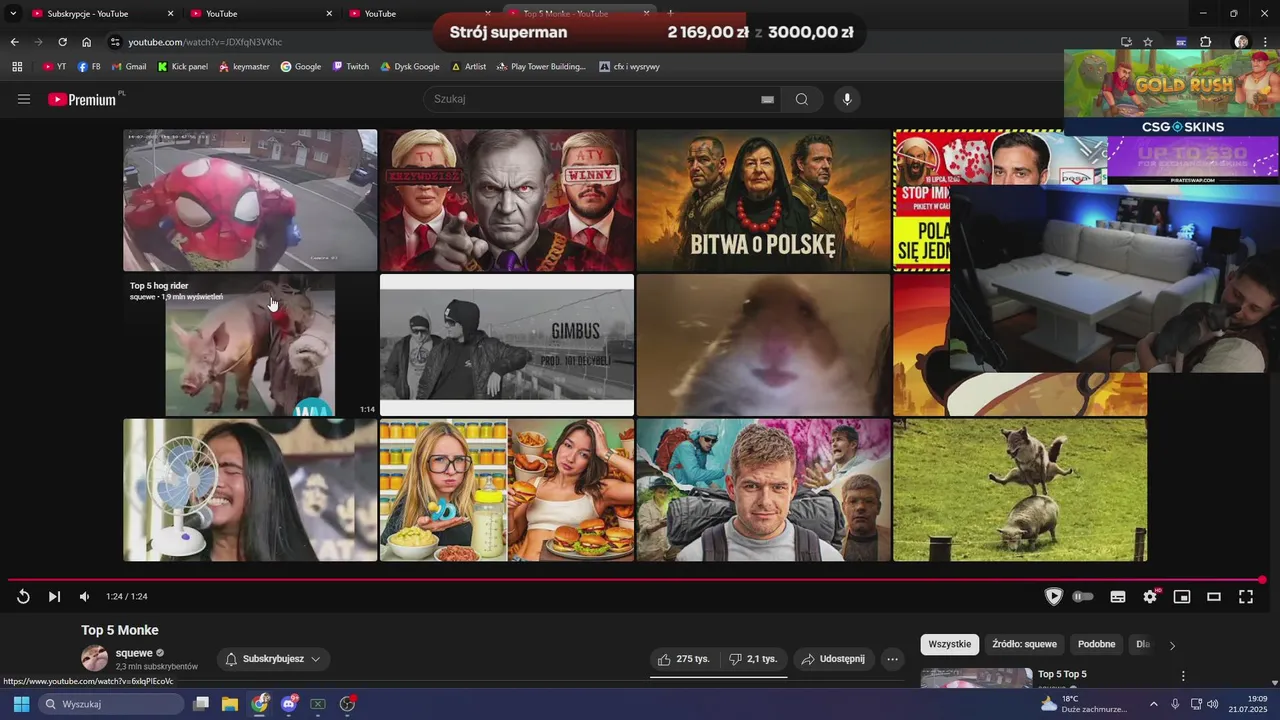Click the YouTube Premium logo
This screenshot has height=720, width=1280.
click(x=82, y=99)
